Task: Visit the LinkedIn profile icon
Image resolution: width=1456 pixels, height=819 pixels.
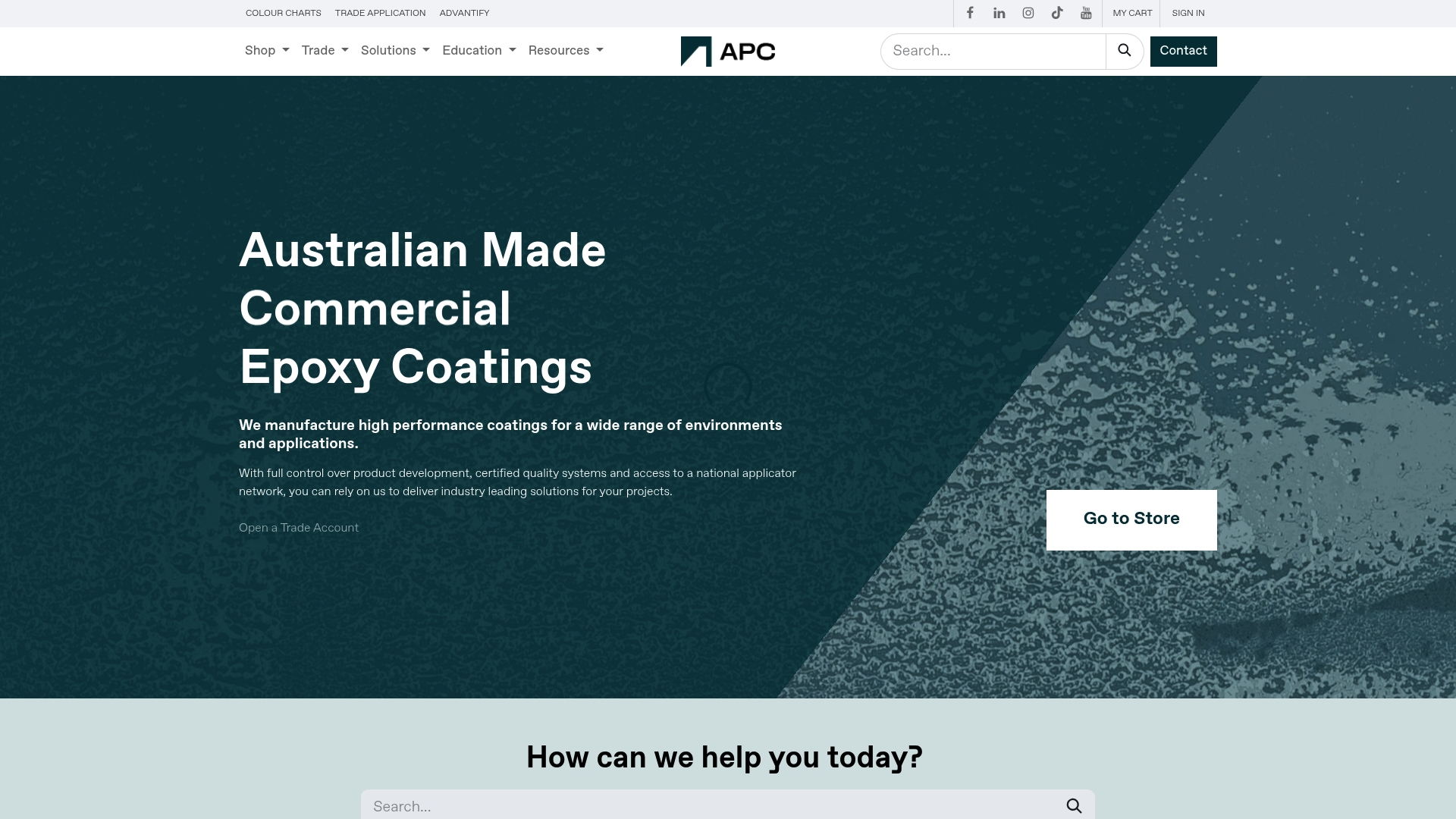Action: coord(999,13)
